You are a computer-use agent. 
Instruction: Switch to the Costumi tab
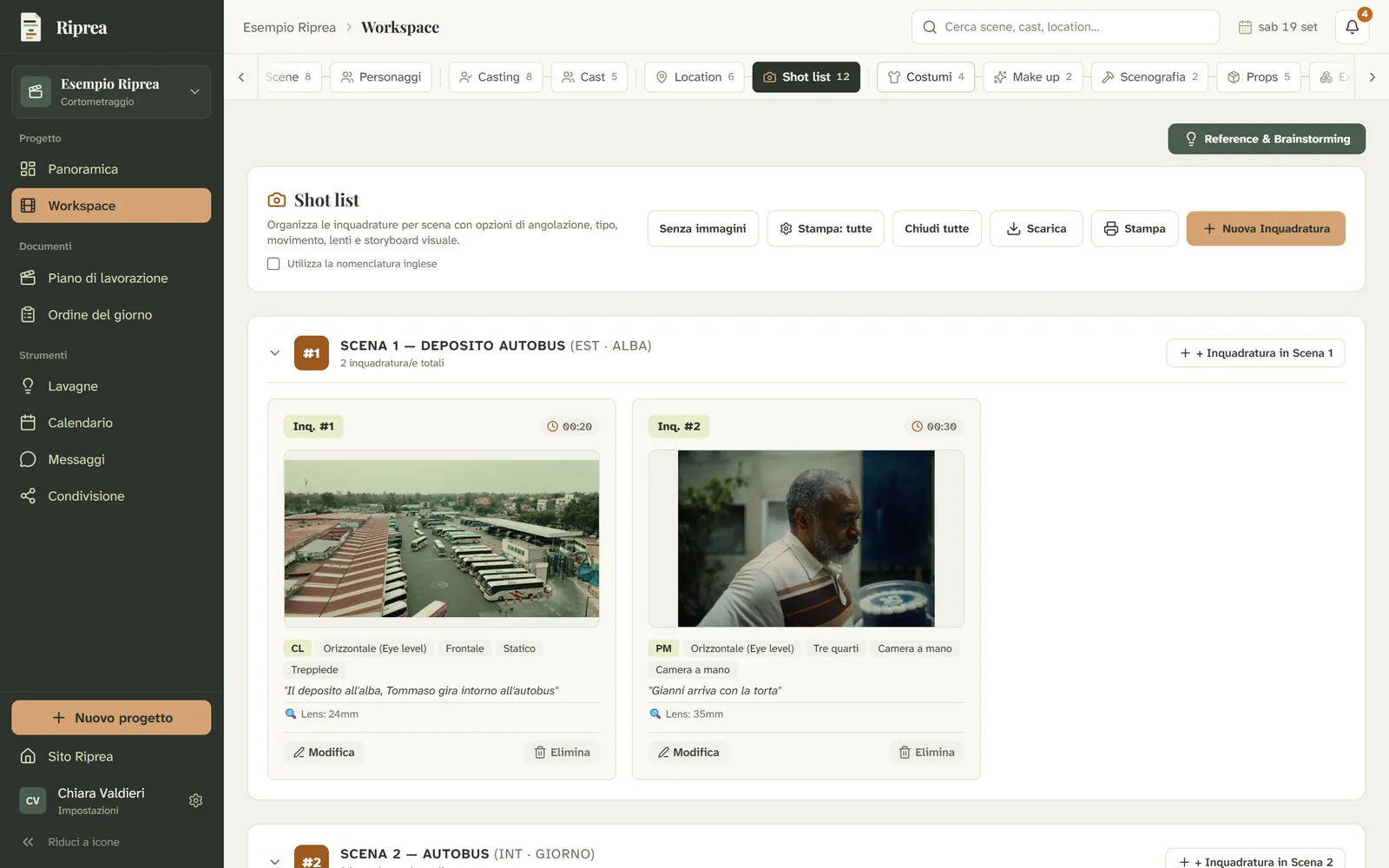click(x=925, y=77)
